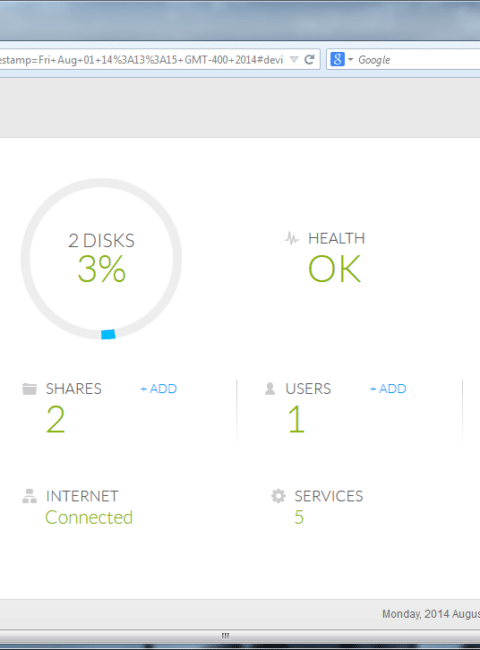This screenshot has height=650, width=480.
Task: Open the Google search engine icon
Action: [x=337, y=59]
